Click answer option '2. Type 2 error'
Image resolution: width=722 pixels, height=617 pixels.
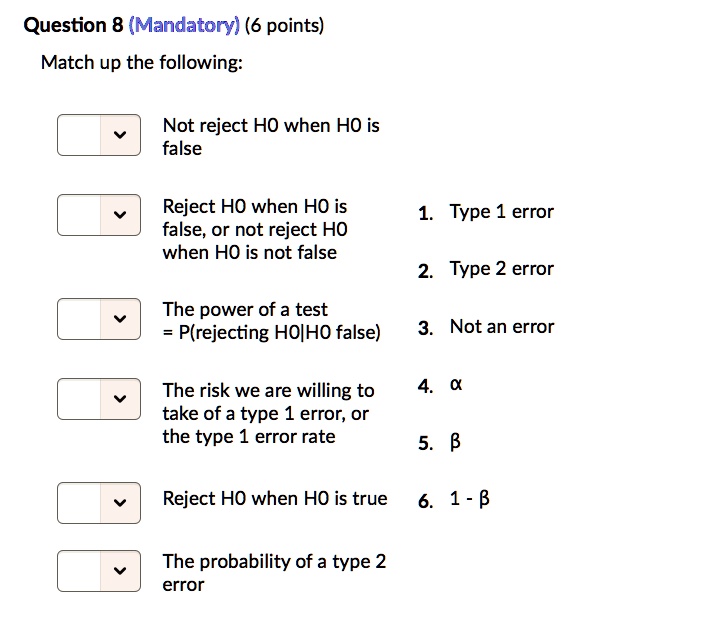[486, 269]
